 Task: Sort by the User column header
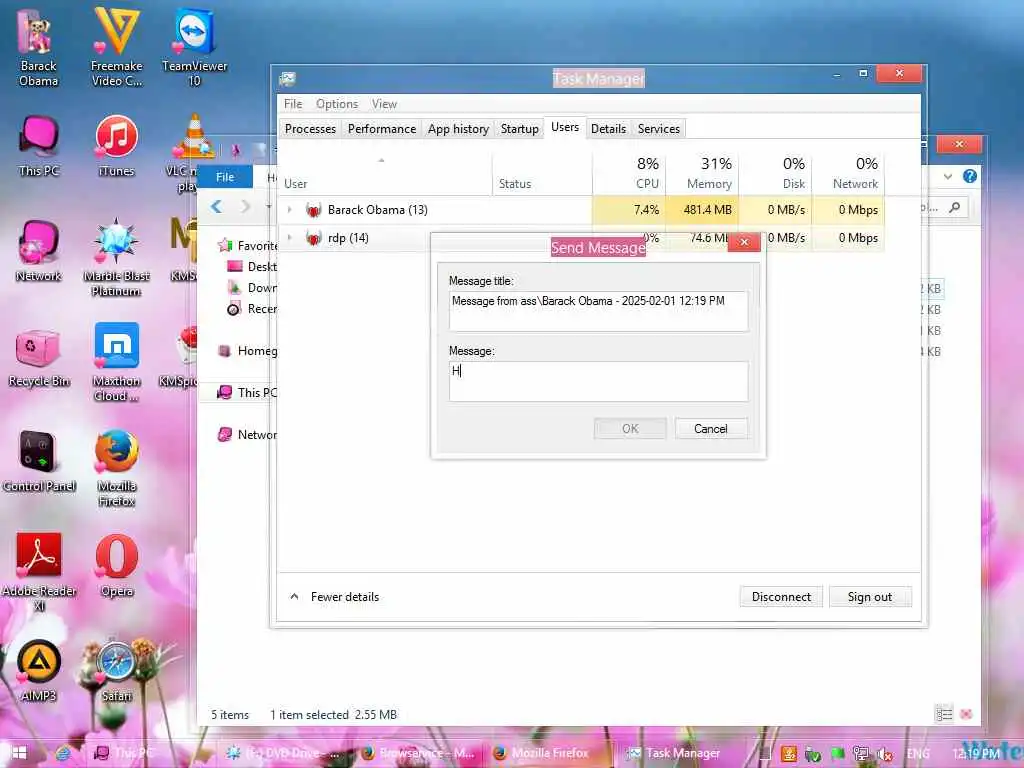(385, 173)
